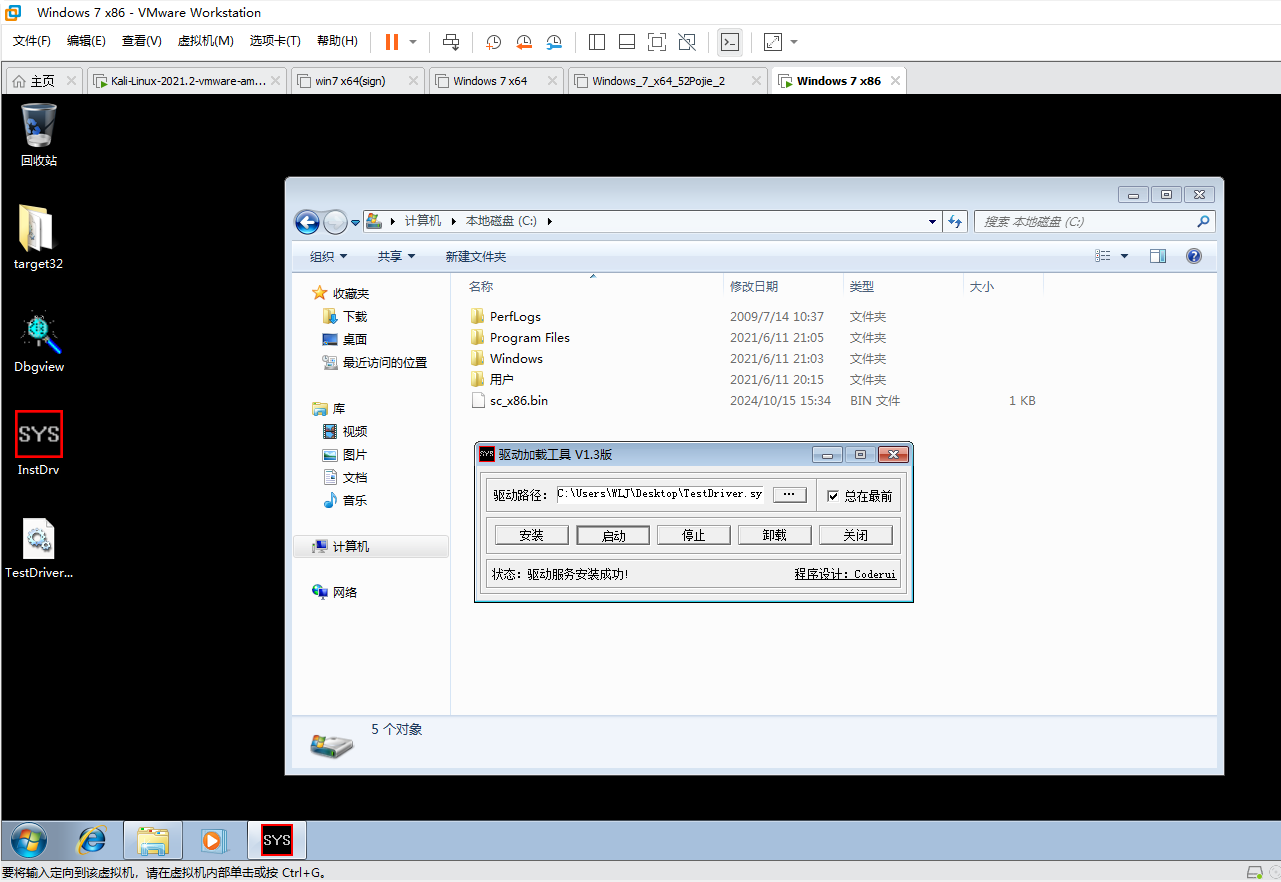
Task: Toggle the thumbnail bar view icon
Action: [627, 42]
